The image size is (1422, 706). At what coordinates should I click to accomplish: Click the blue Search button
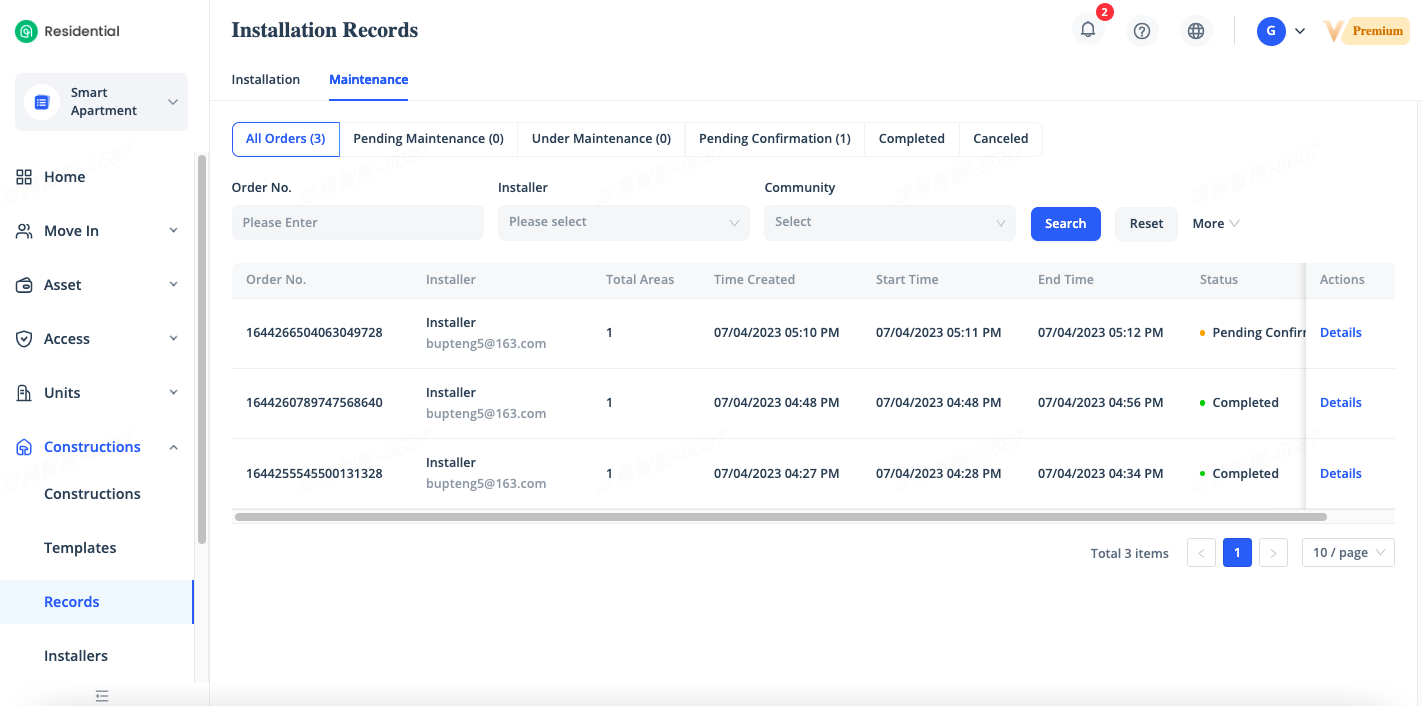click(1065, 224)
